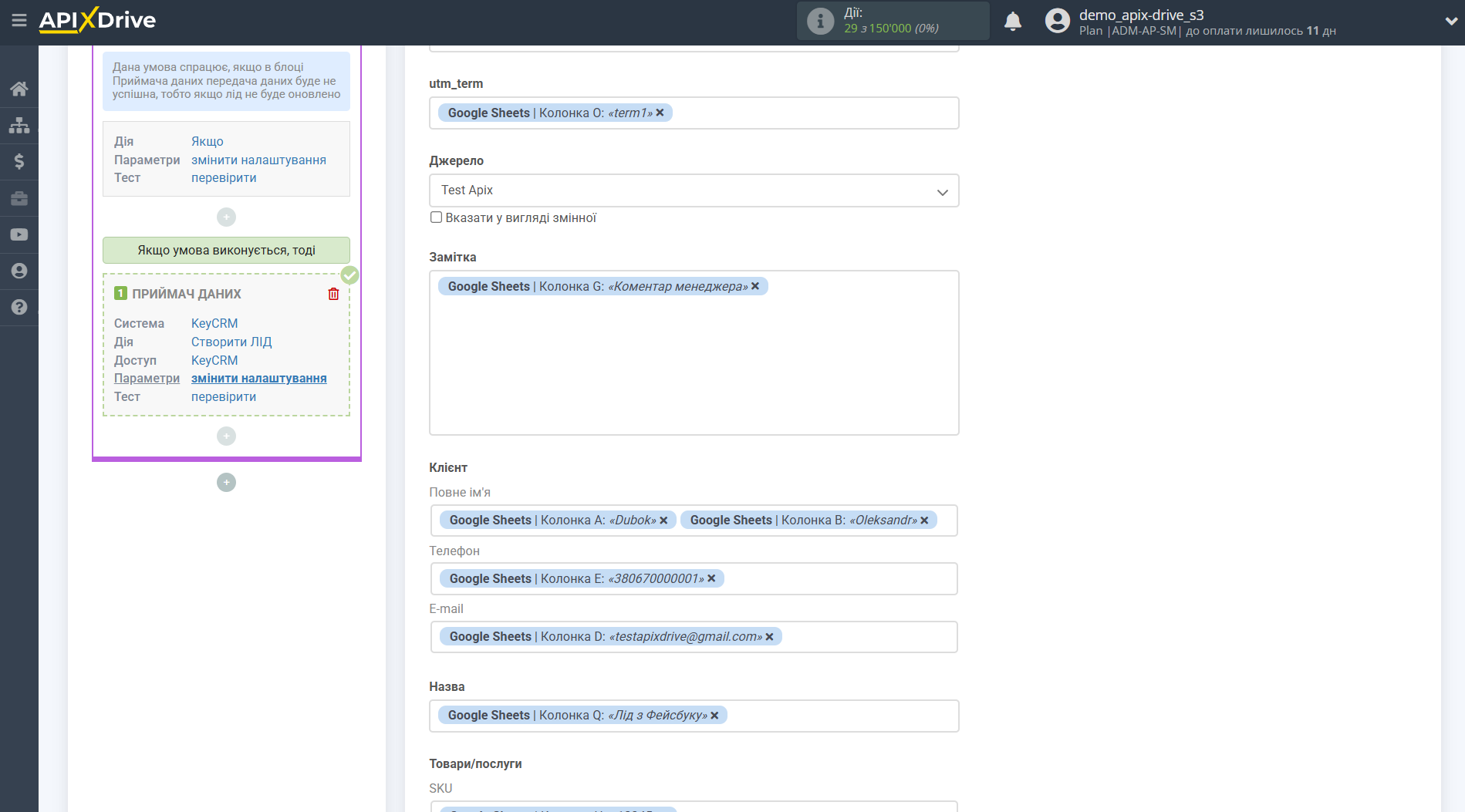Click into E-mail field
Screen dimensions: 1465x812
pos(694,637)
